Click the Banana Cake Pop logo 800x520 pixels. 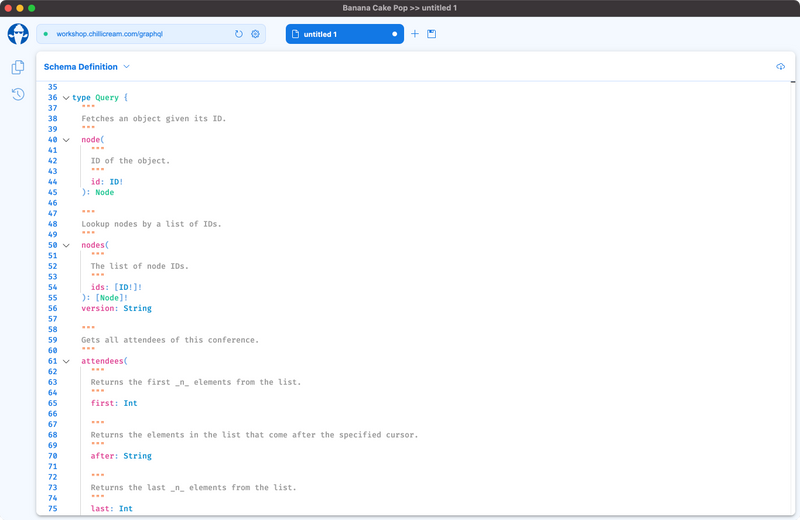18,34
